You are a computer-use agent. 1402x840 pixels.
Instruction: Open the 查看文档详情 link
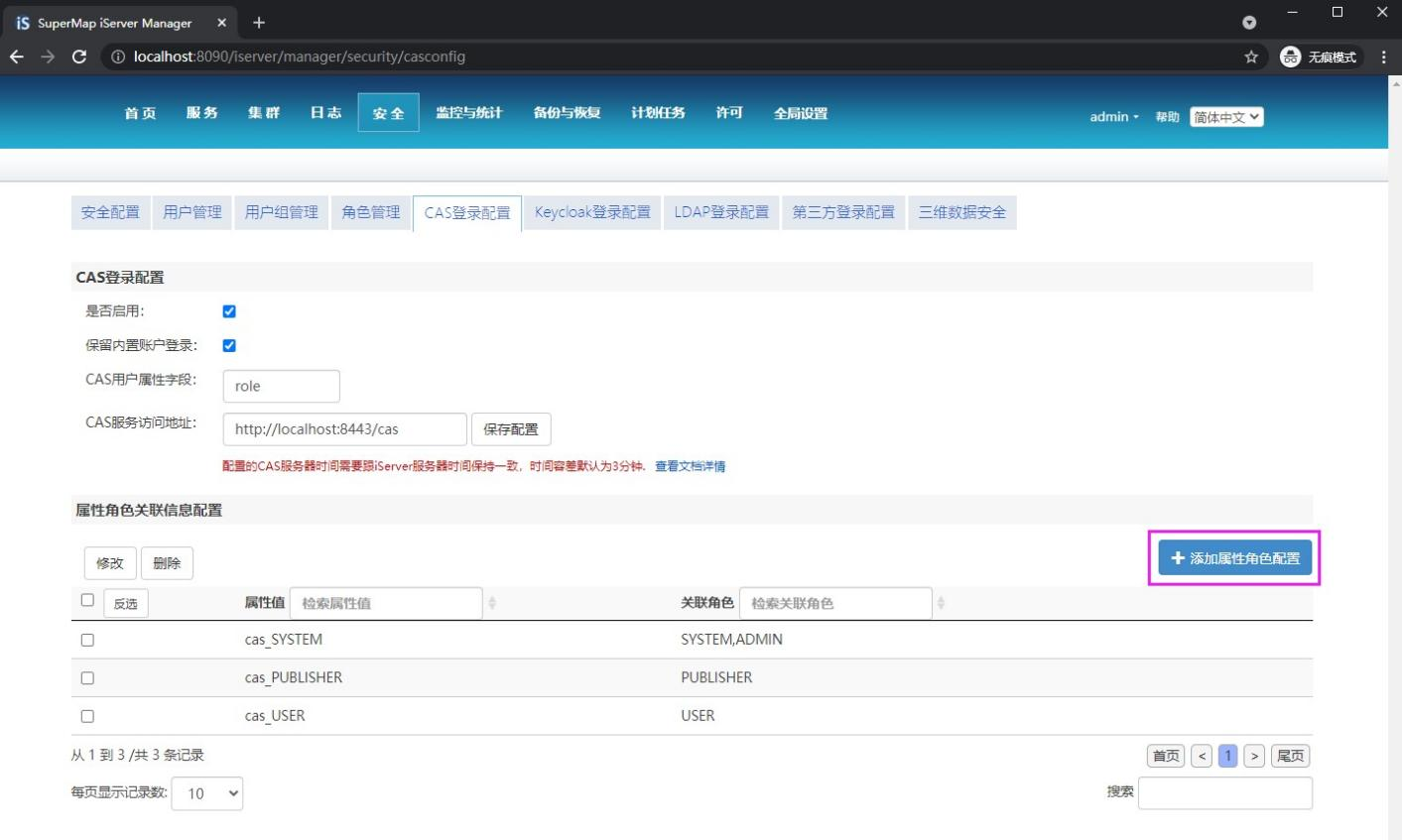(690, 466)
